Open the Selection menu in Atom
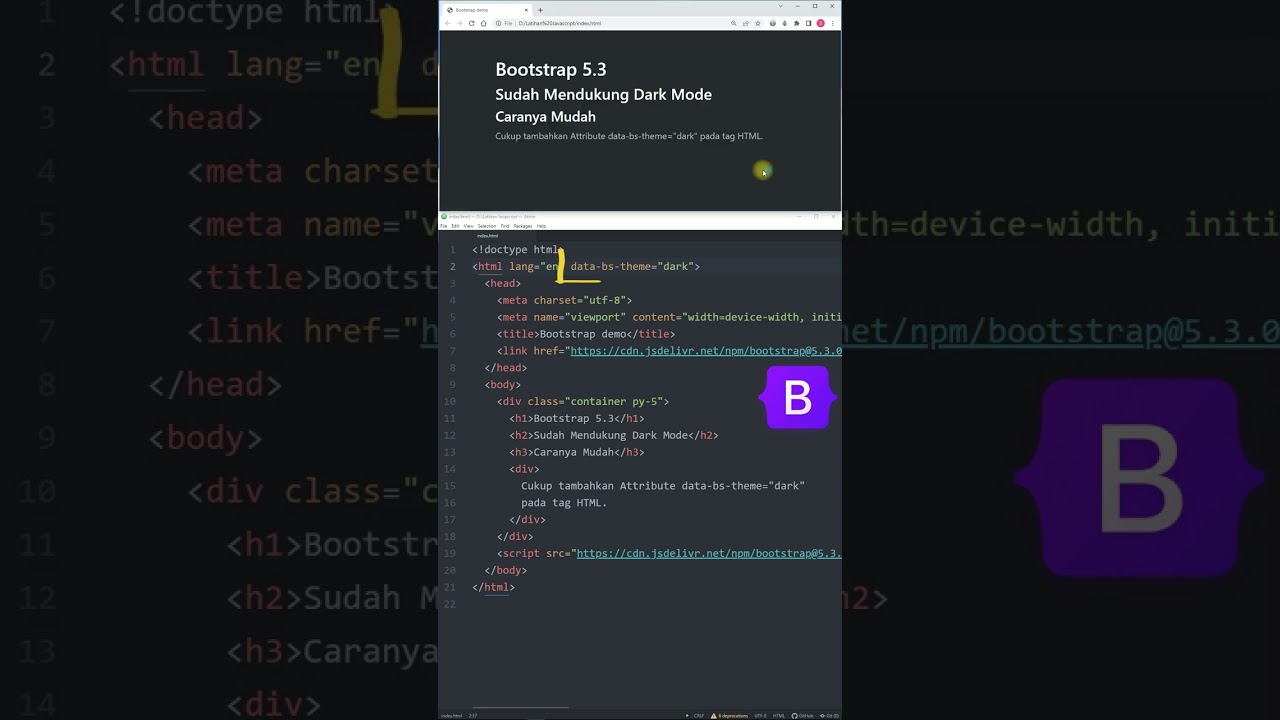Screen dimensions: 1280x720 pos(487,226)
